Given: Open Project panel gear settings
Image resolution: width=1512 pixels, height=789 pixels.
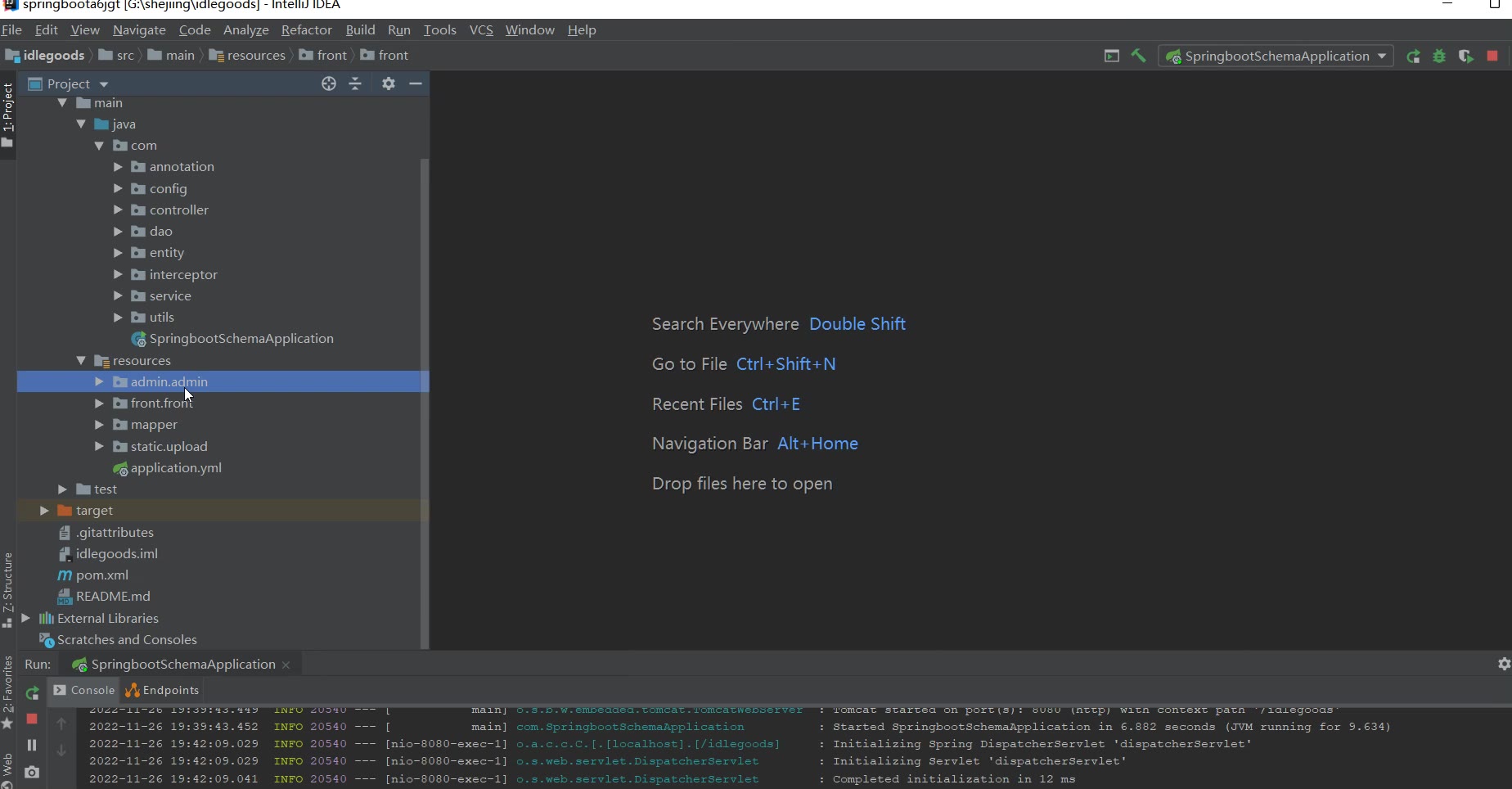Looking at the screenshot, I should (389, 83).
